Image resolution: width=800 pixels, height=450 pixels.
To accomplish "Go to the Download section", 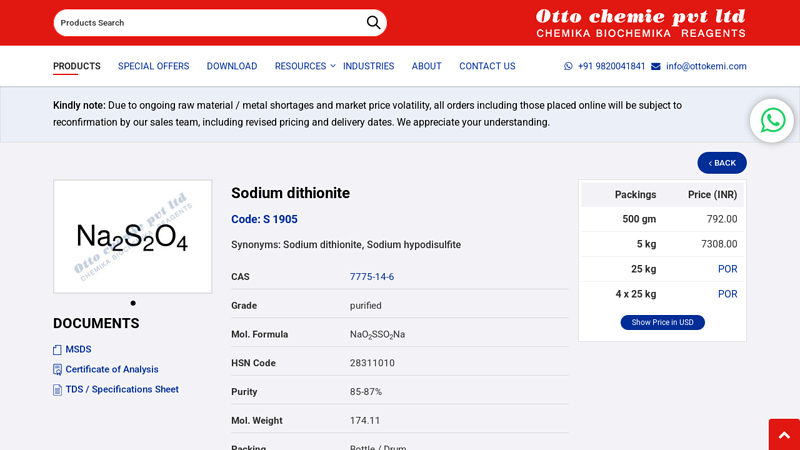I will coord(232,66).
